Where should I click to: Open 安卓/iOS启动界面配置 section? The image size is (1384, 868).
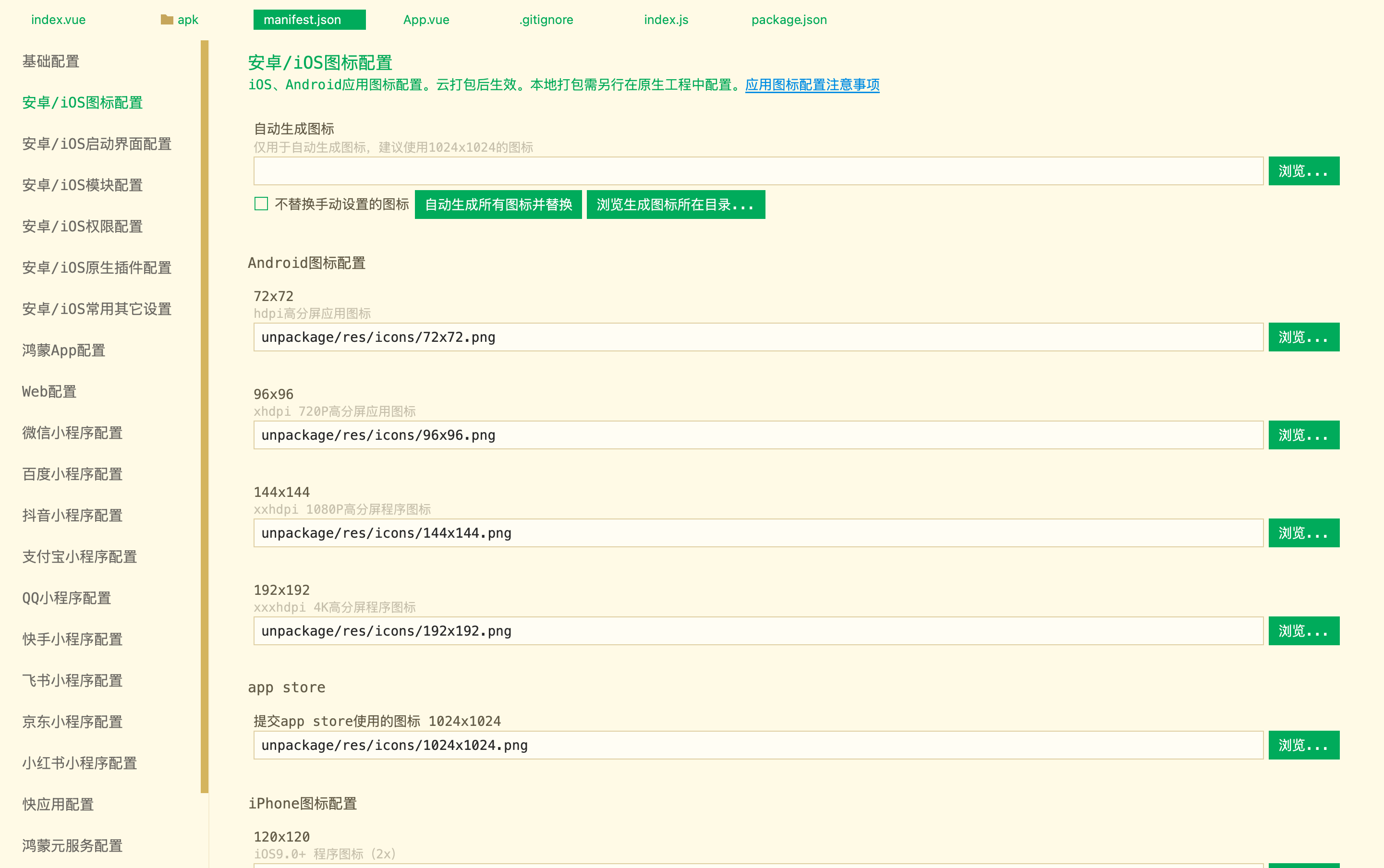(x=97, y=144)
